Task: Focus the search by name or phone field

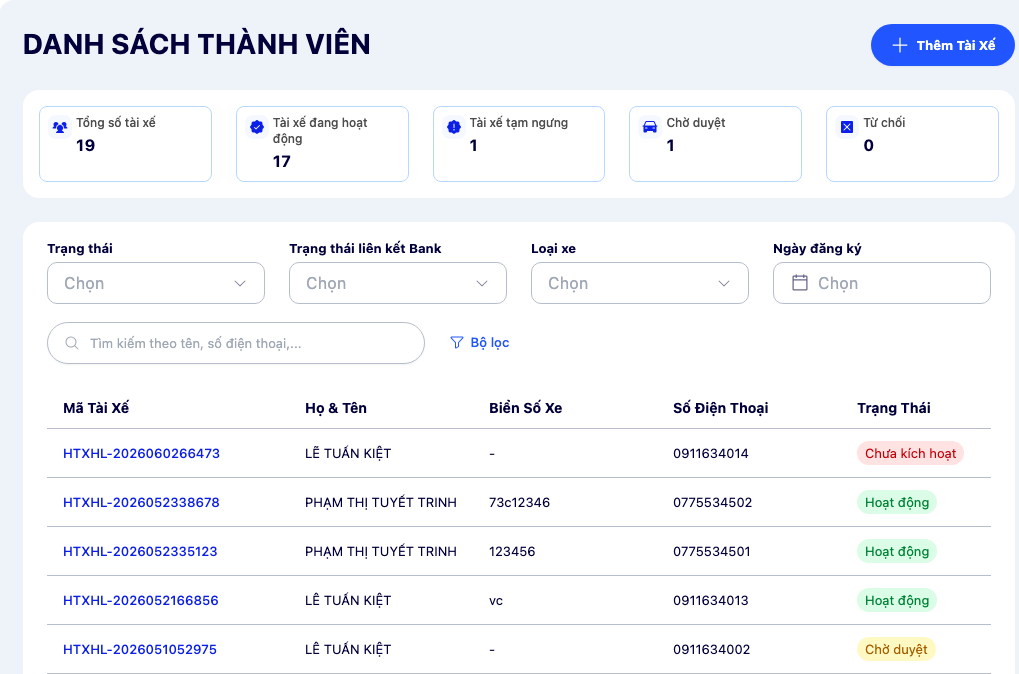Action: coord(236,343)
